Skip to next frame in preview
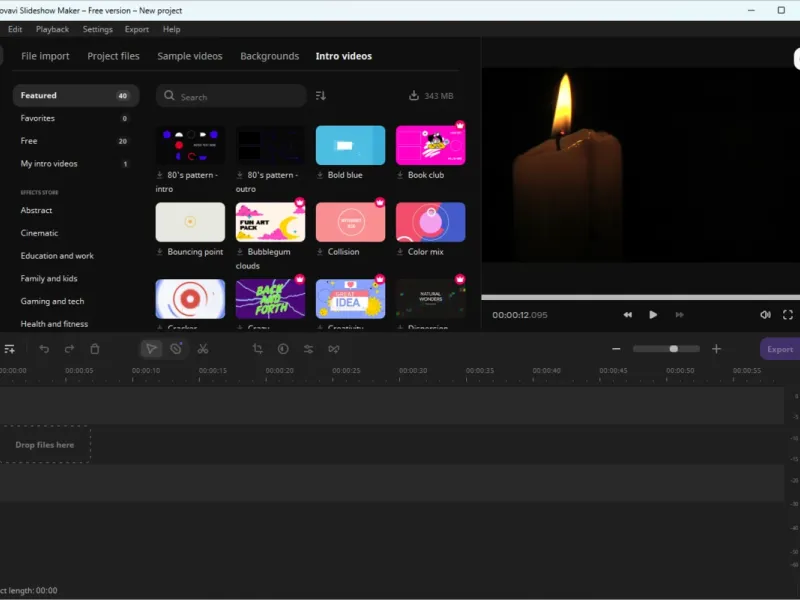The width and height of the screenshot is (800, 600). (x=680, y=315)
